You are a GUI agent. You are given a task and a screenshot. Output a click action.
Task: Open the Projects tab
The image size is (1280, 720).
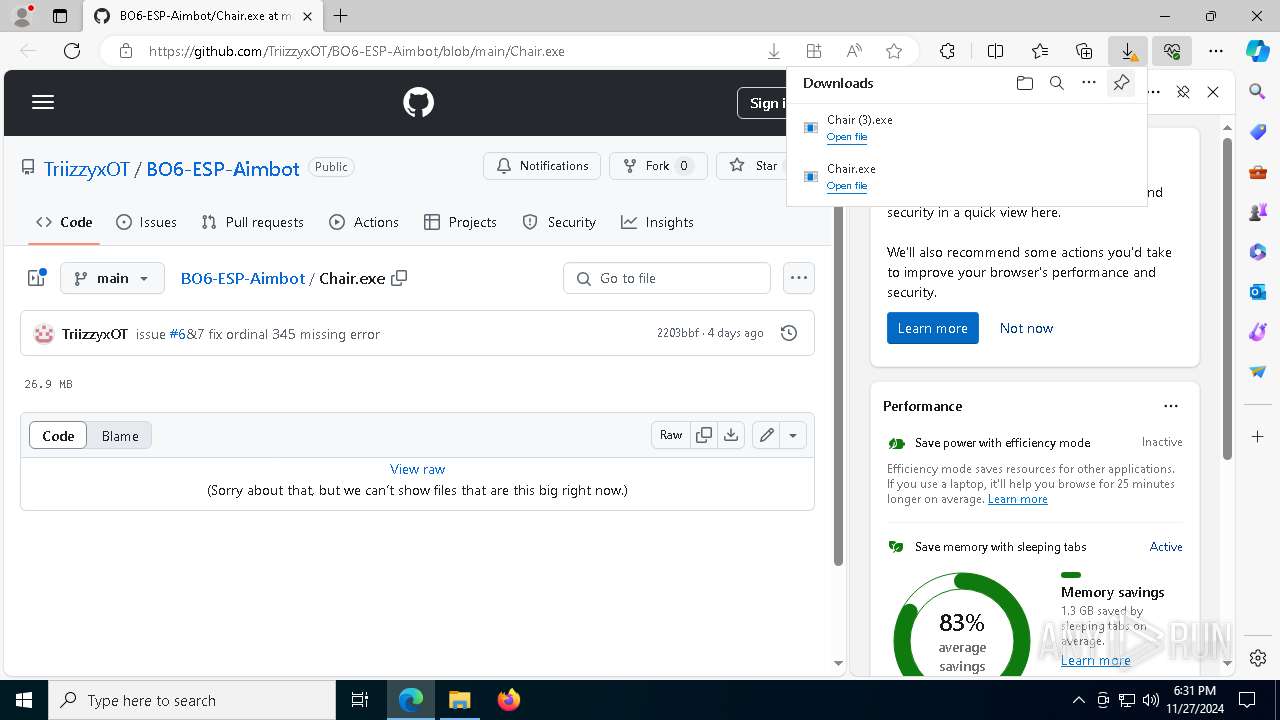pyautogui.click(x=460, y=222)
